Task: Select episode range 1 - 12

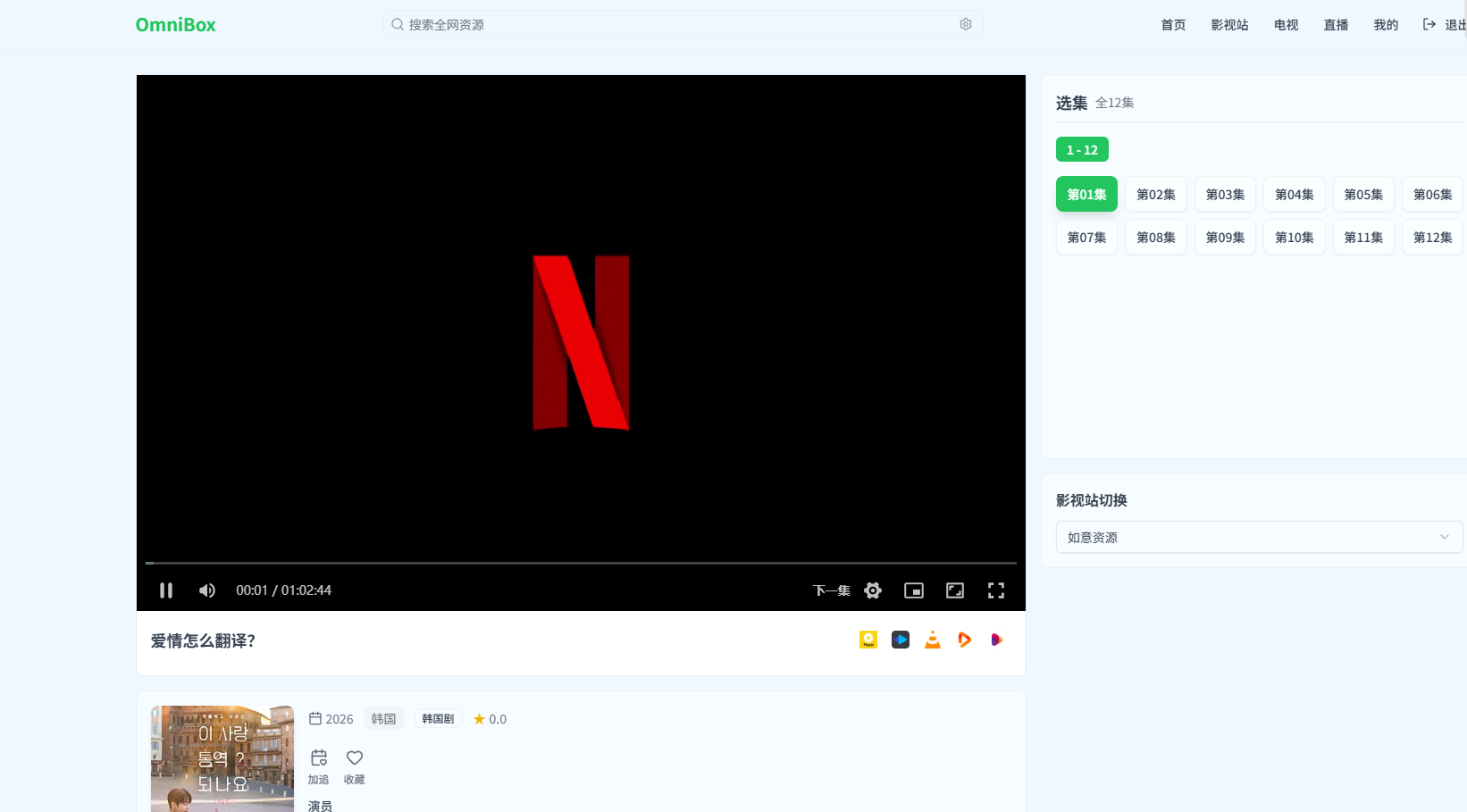Action: pyautogui.click(x=1082, y=149)
